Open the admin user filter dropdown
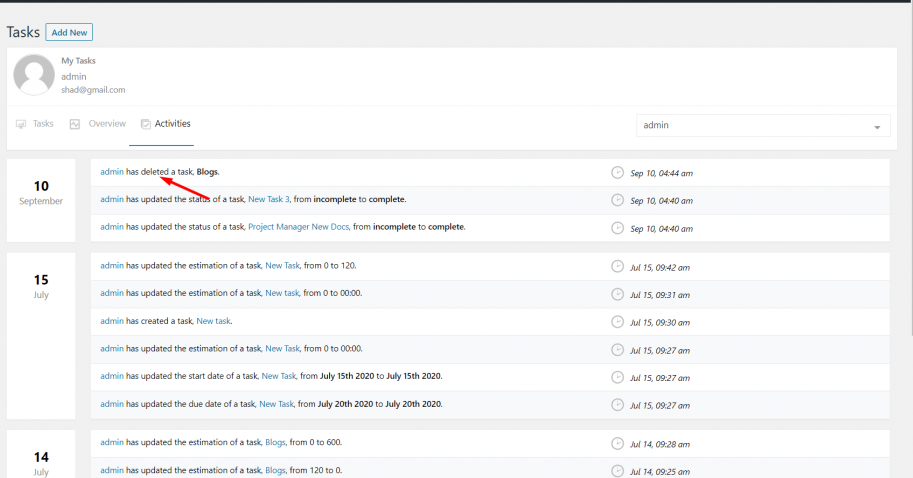The image size is (913, 478). [763, 125]
